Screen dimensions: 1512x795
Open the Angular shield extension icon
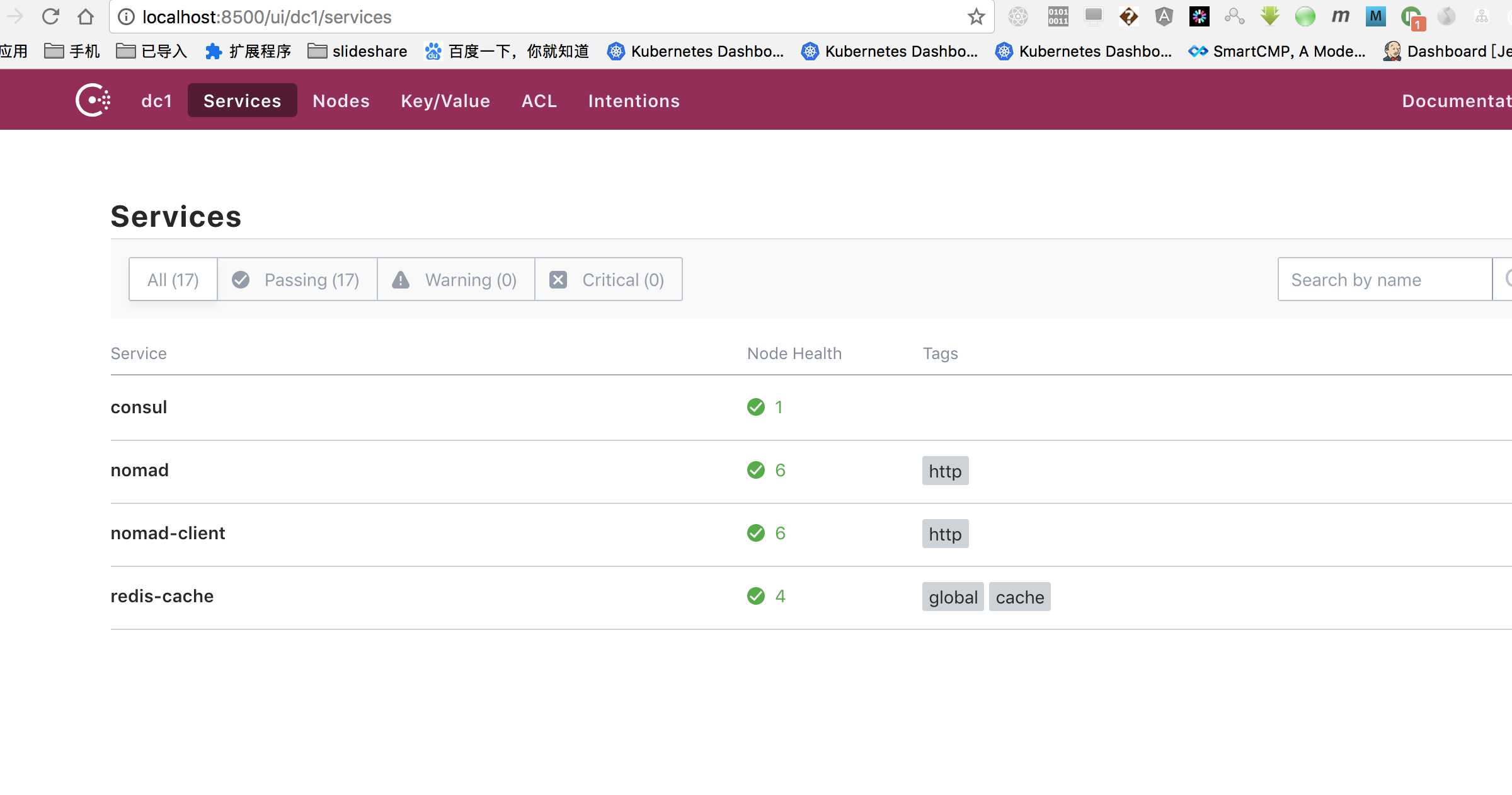[1164, 16]
